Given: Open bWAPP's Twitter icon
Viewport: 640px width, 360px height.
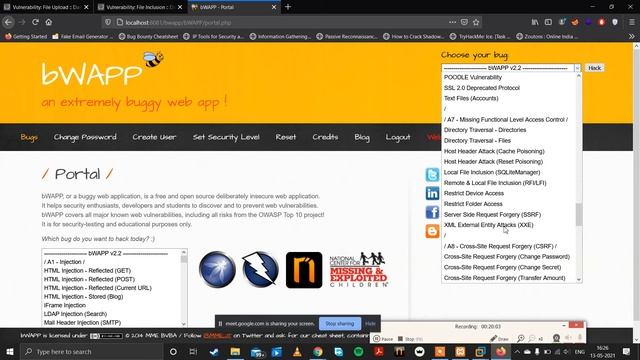Looking at the screenshot, I should tap(432, 175).
